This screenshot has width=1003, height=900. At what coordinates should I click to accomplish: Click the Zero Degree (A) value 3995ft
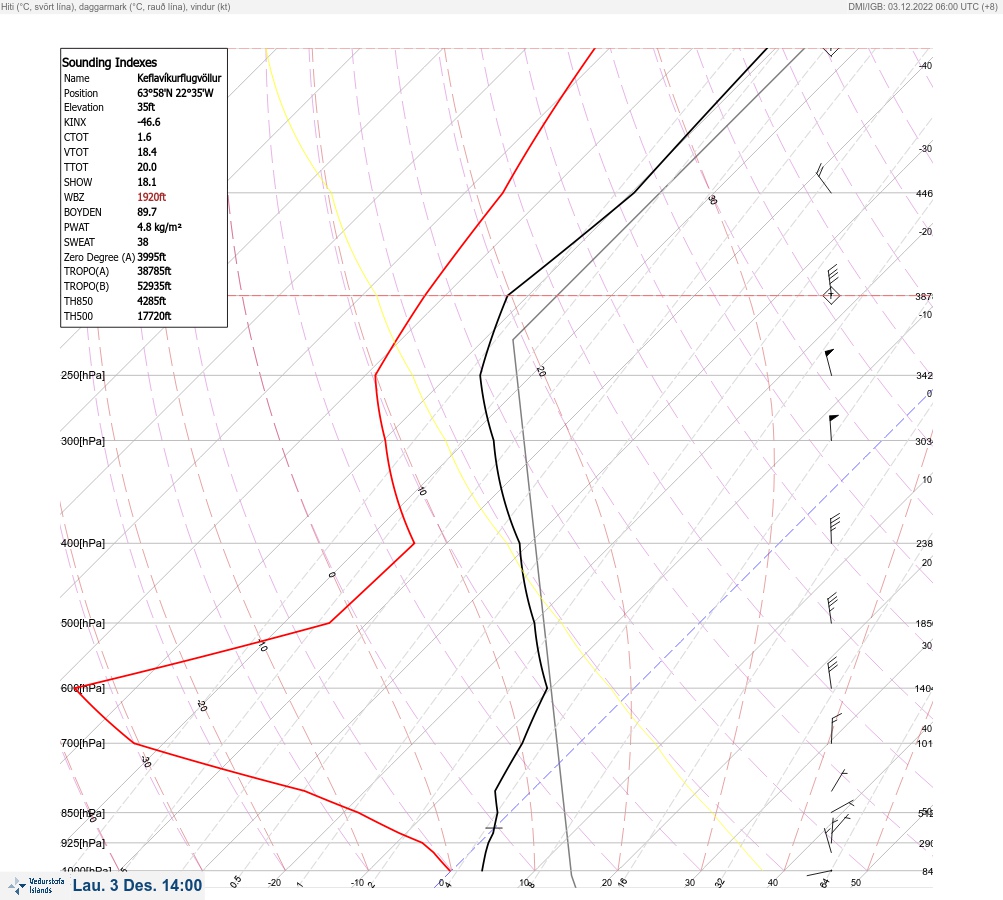pos(152,257)
